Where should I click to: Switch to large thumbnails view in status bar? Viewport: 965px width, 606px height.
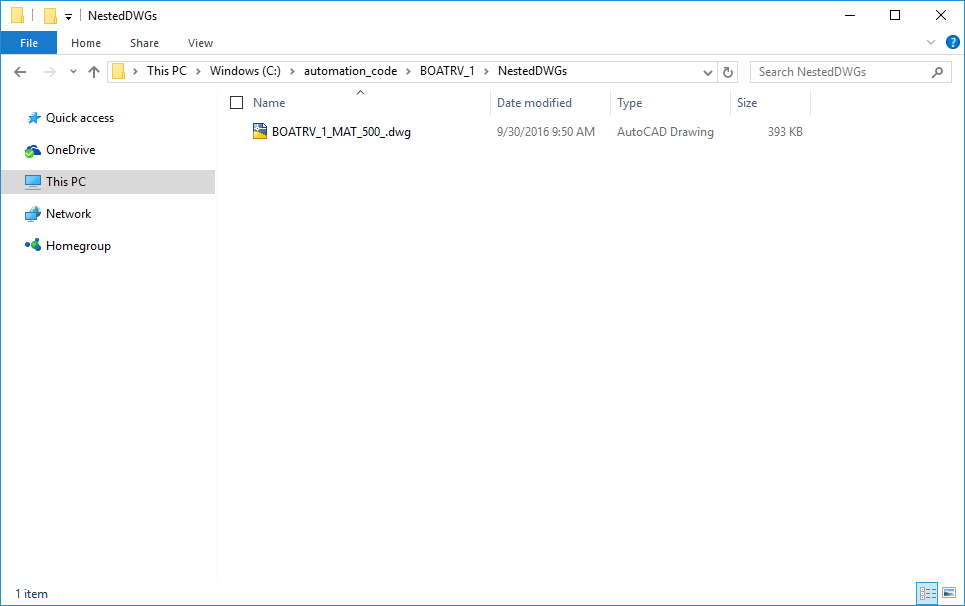click(x=949, y=593)
